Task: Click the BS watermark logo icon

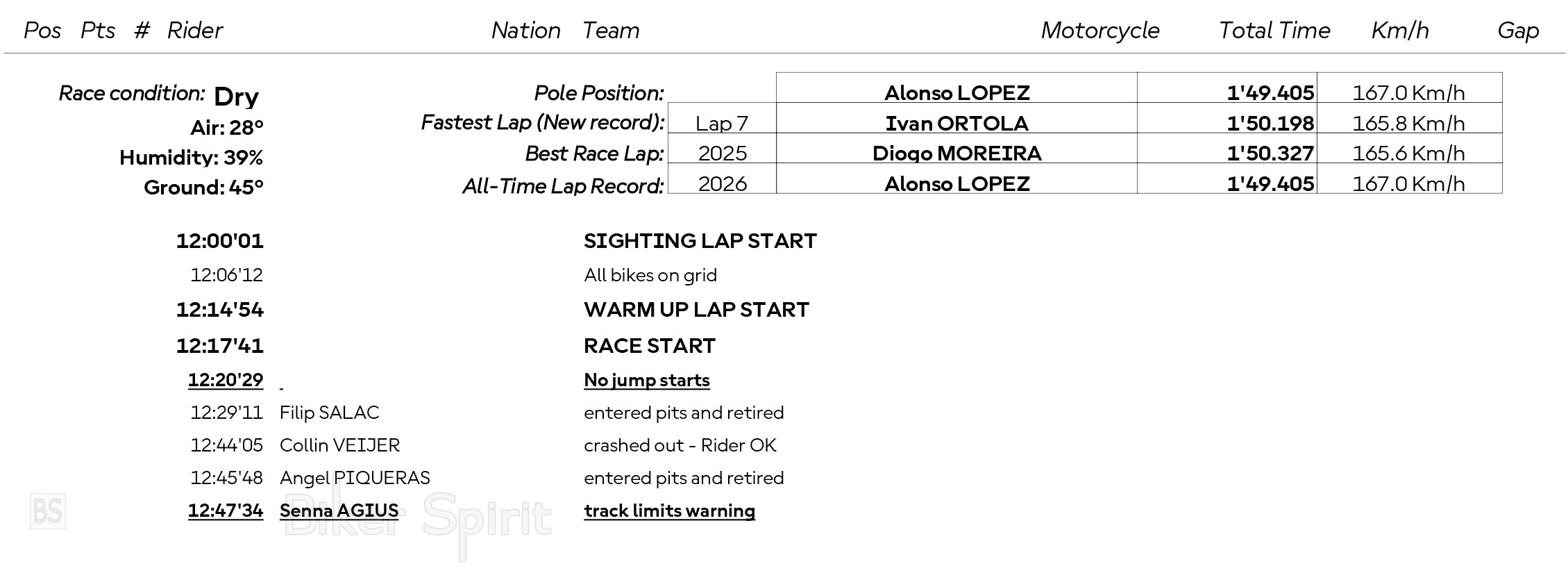Action: (x=48, y=511)
